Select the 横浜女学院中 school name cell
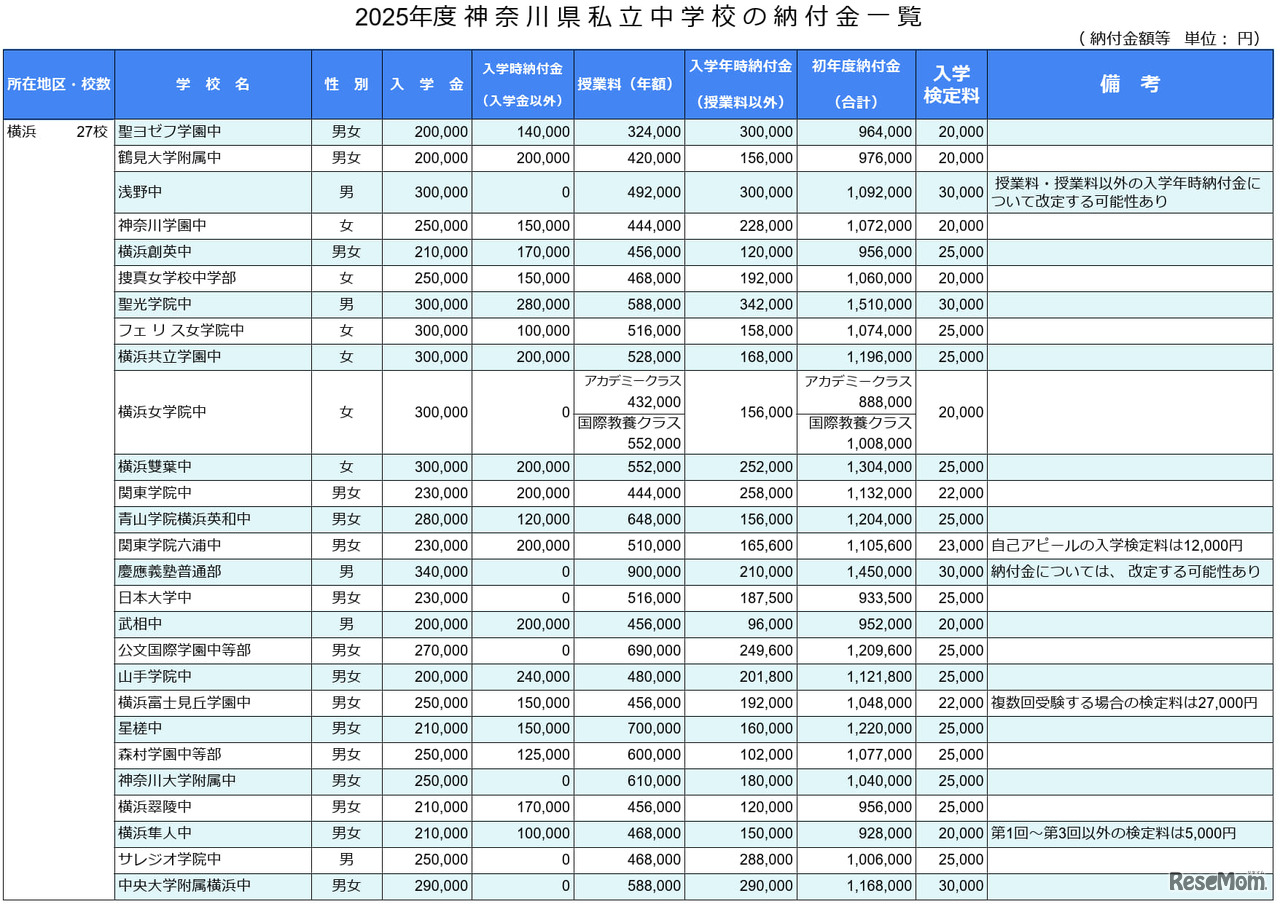 click(x=213, y=412)
